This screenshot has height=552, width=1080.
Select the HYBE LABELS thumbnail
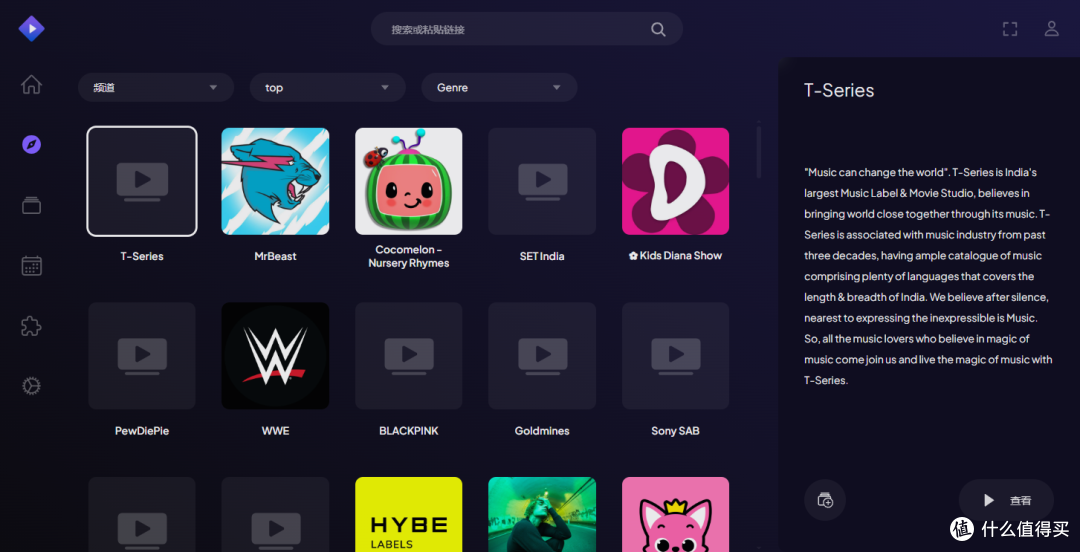(x=408, y=514)
